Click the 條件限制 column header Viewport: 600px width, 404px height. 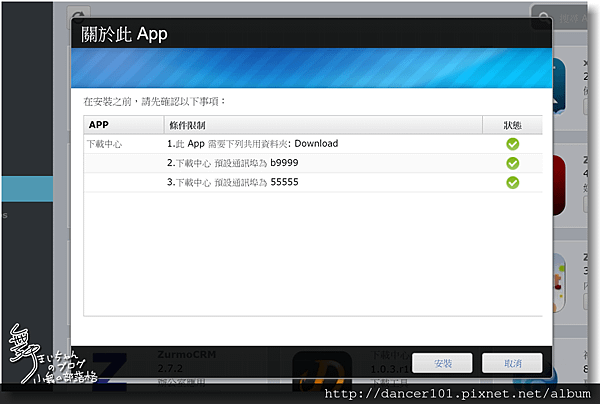tap(323, 125)
